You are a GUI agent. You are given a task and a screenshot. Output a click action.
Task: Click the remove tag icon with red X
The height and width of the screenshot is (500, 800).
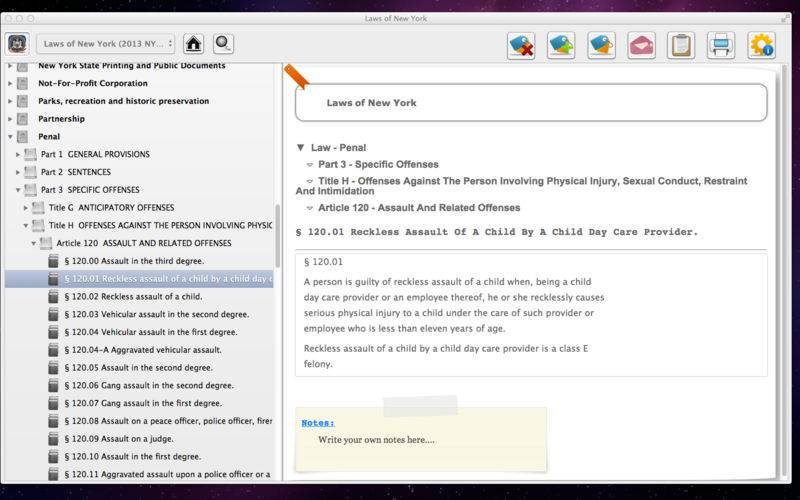[521, 45]
